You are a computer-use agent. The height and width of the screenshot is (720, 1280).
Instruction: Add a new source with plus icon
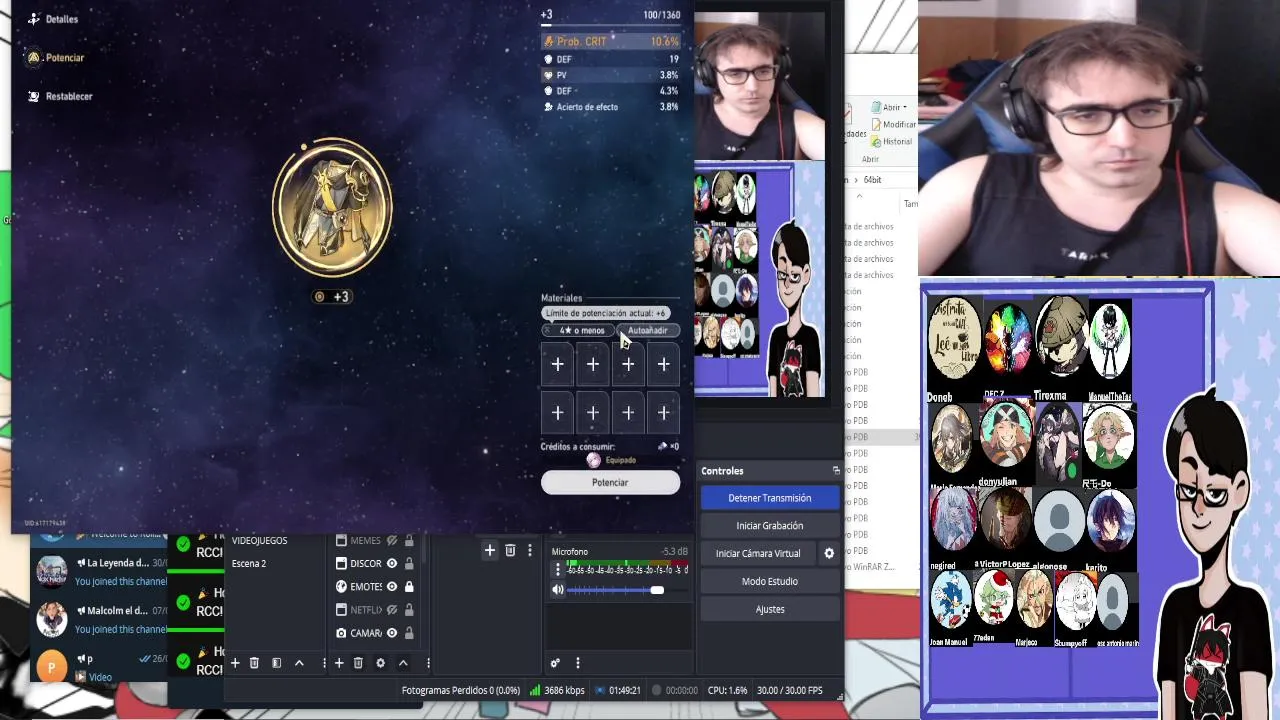(x=339, y=663)
